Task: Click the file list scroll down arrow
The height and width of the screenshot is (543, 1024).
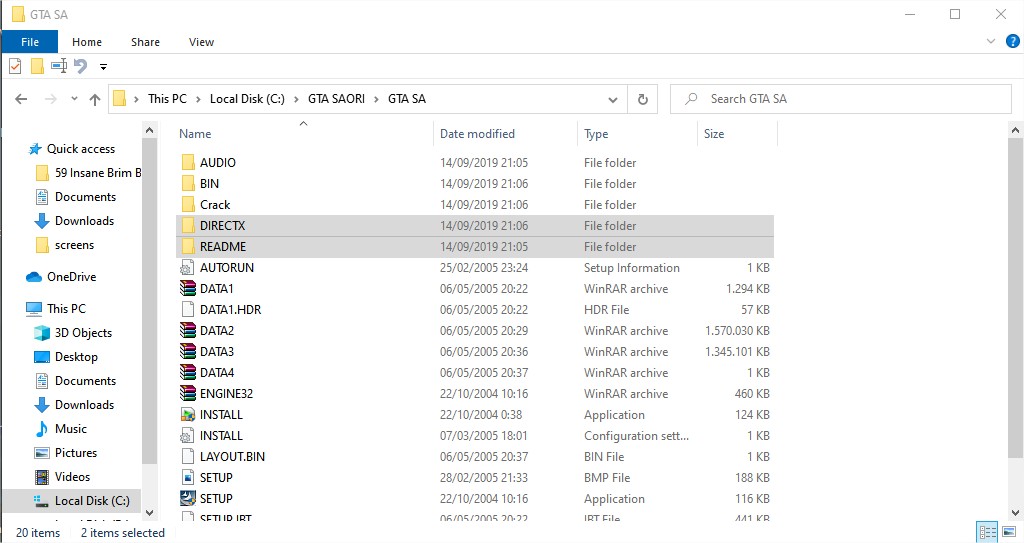Action: click(x=1015, y=513)
